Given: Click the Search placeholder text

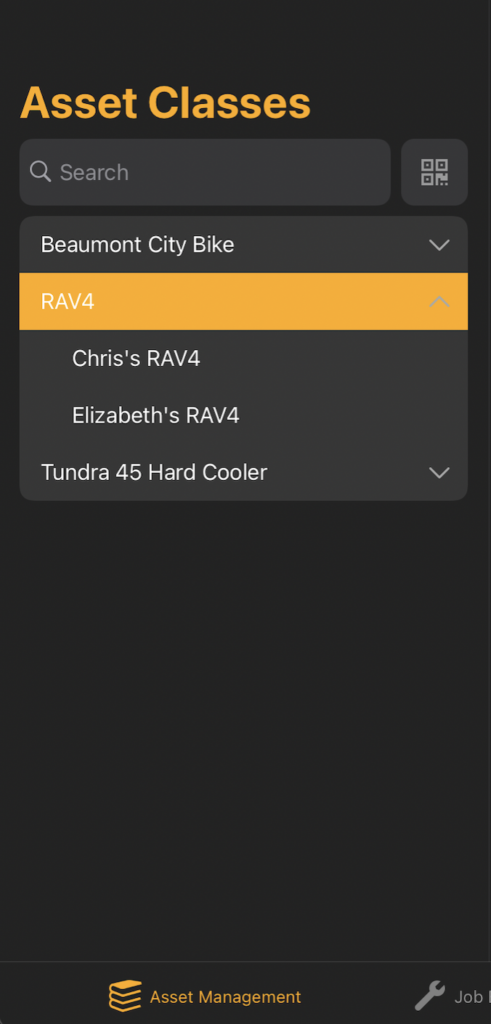Looking at the screenshot, I should [x=94, y=172].
